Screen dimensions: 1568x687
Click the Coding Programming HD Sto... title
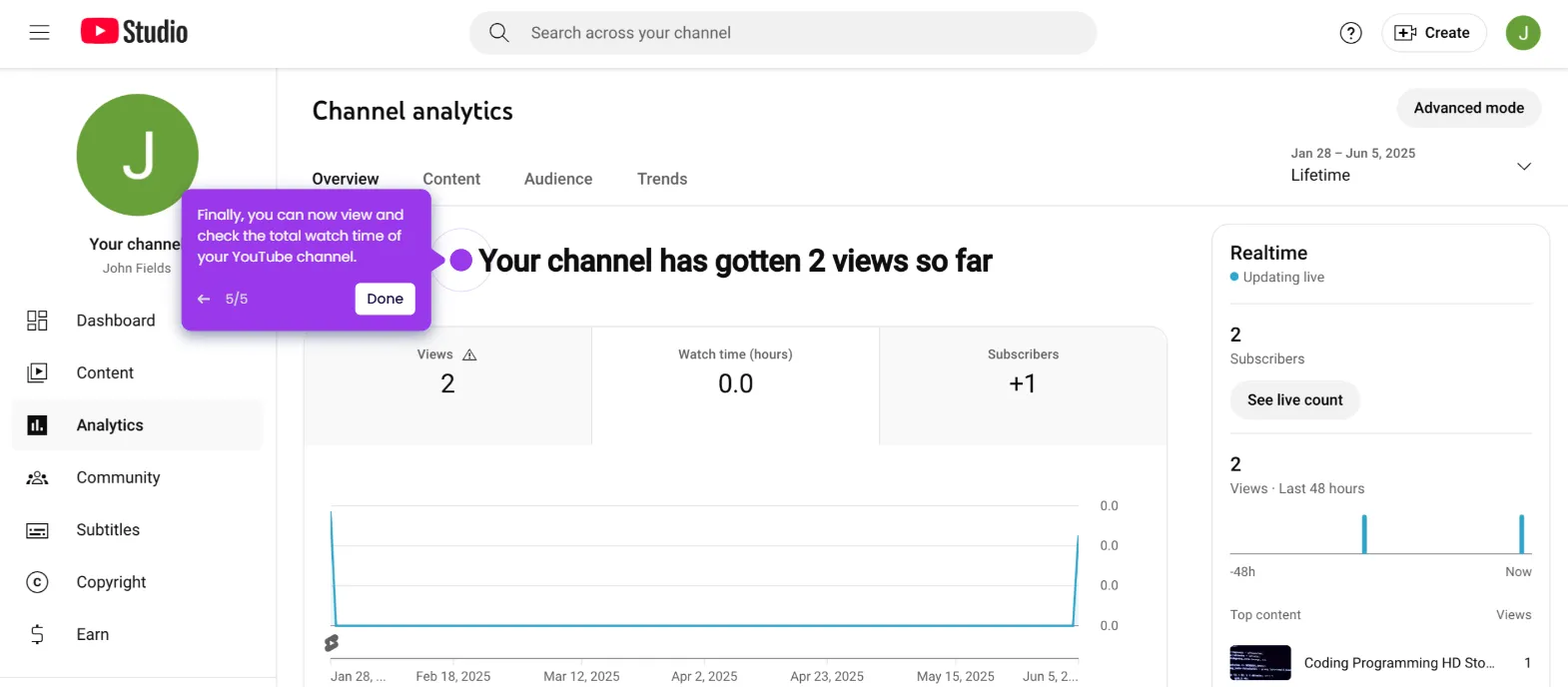[1399, 663]
